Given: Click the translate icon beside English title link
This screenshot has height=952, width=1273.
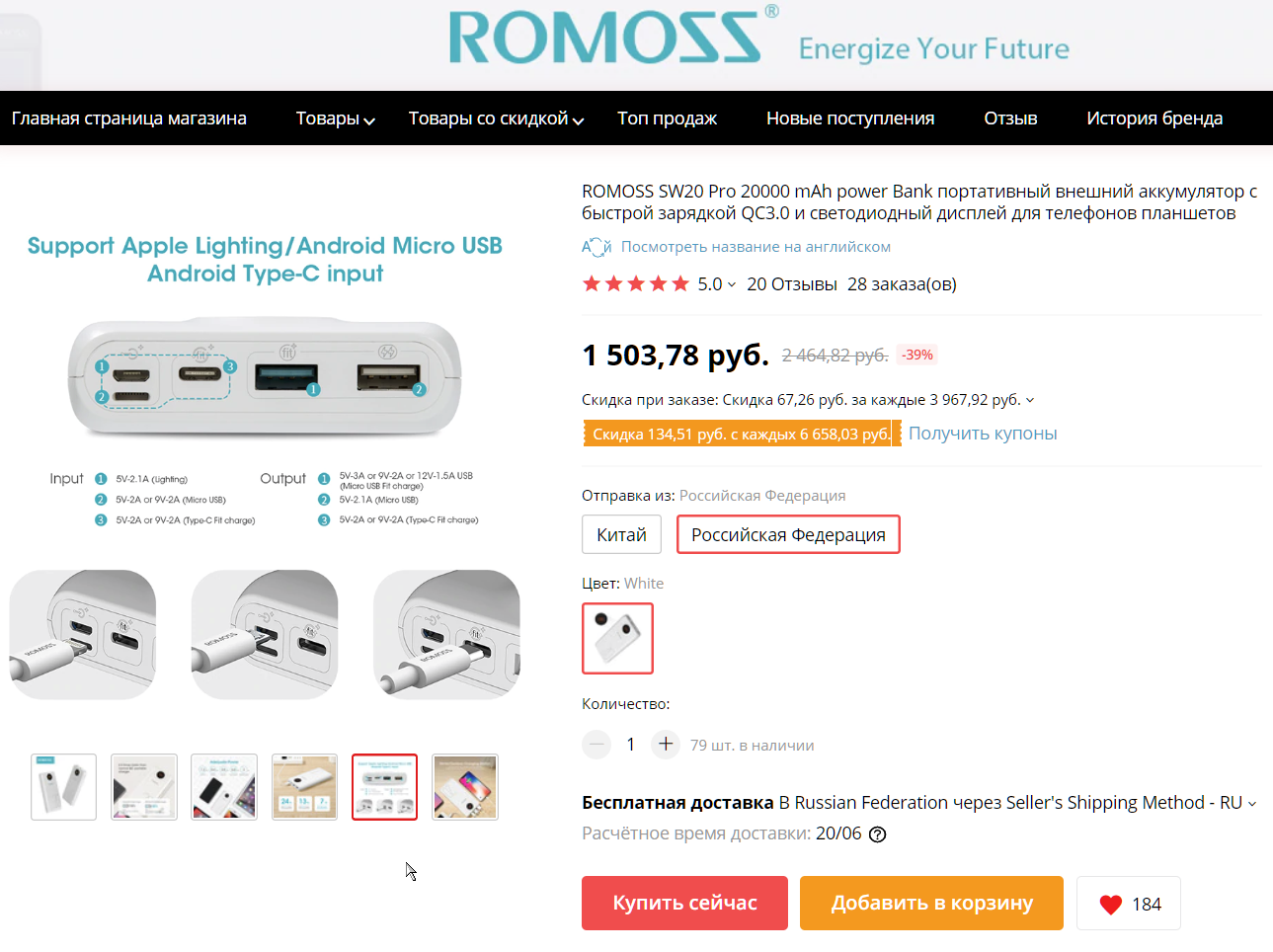Looking at the screenshot, I should [597, 247].
